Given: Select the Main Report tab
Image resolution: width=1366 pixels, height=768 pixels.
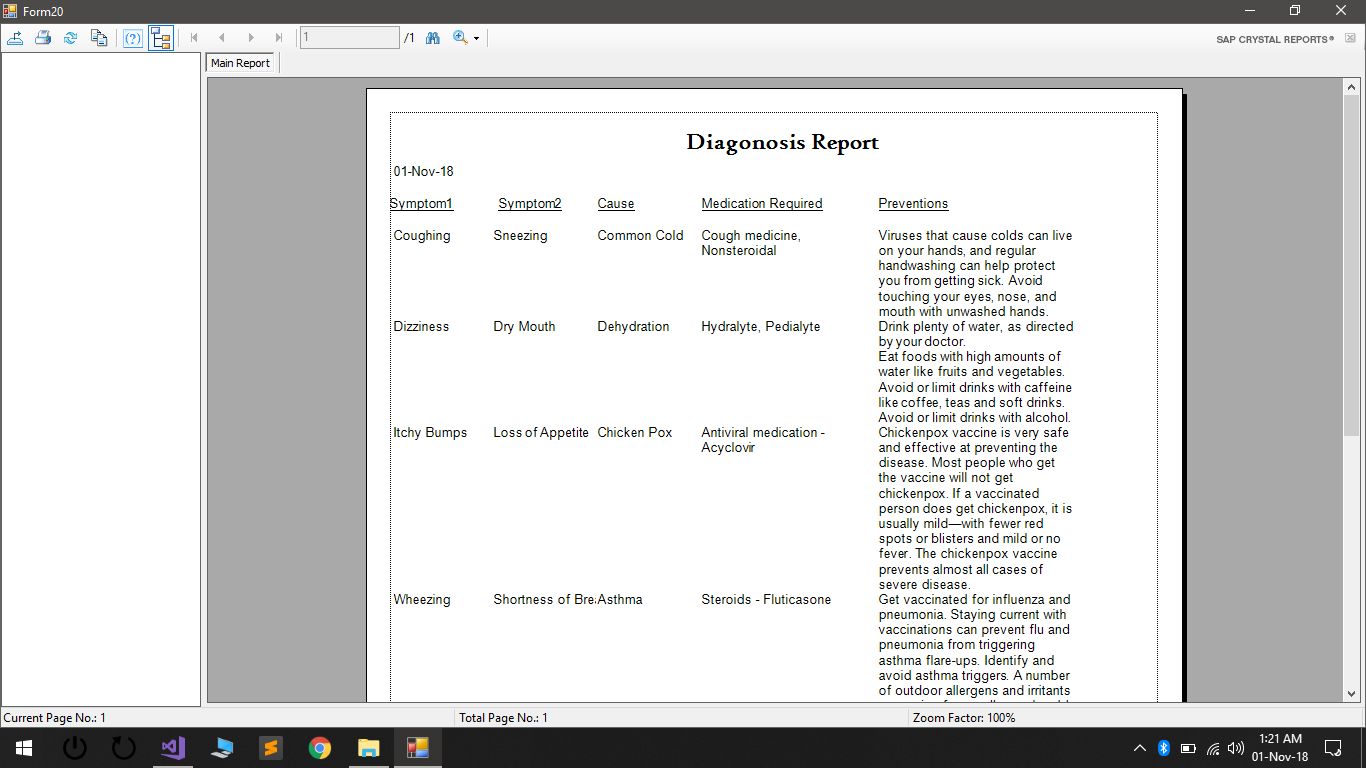Looking at the screenshot, I should 240,63.
